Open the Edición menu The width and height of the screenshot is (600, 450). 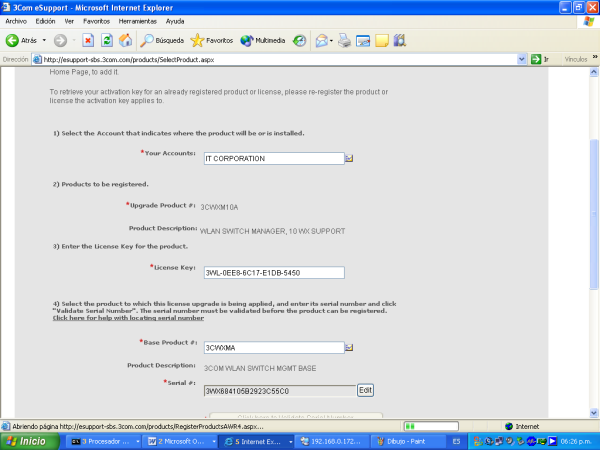coord(46,21)
